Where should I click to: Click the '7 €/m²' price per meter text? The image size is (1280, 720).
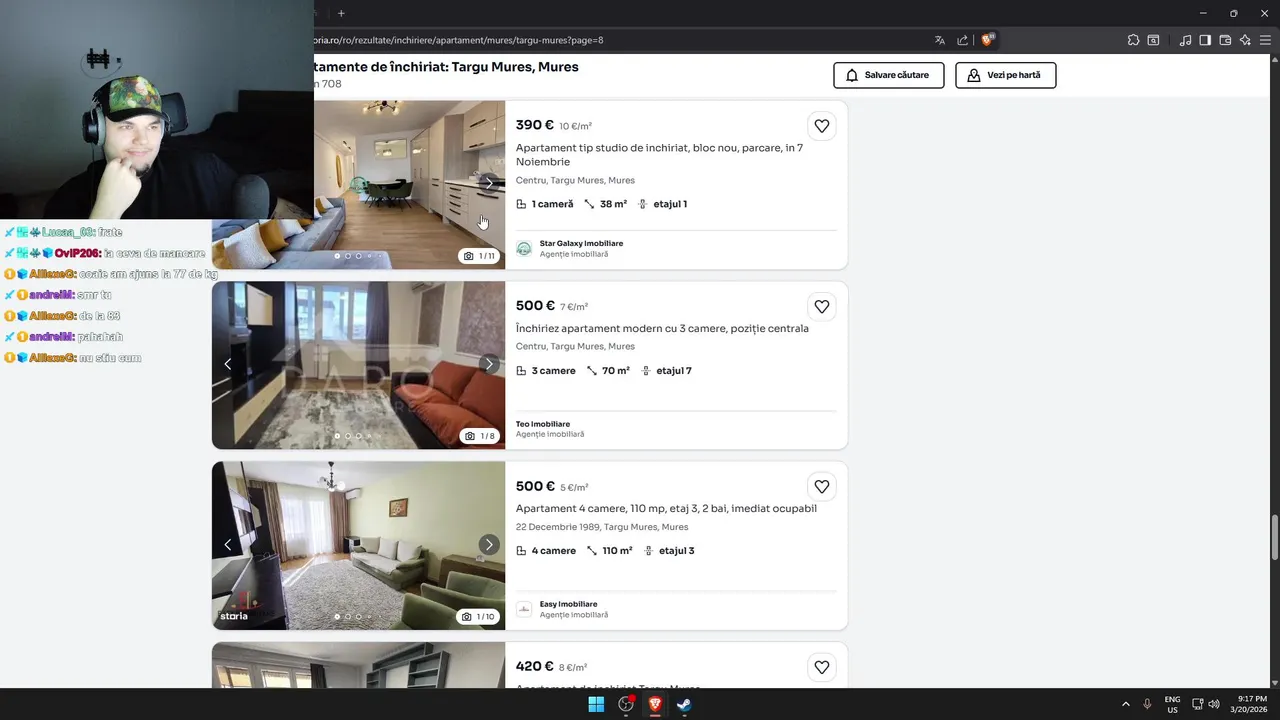tap(574, 307)
